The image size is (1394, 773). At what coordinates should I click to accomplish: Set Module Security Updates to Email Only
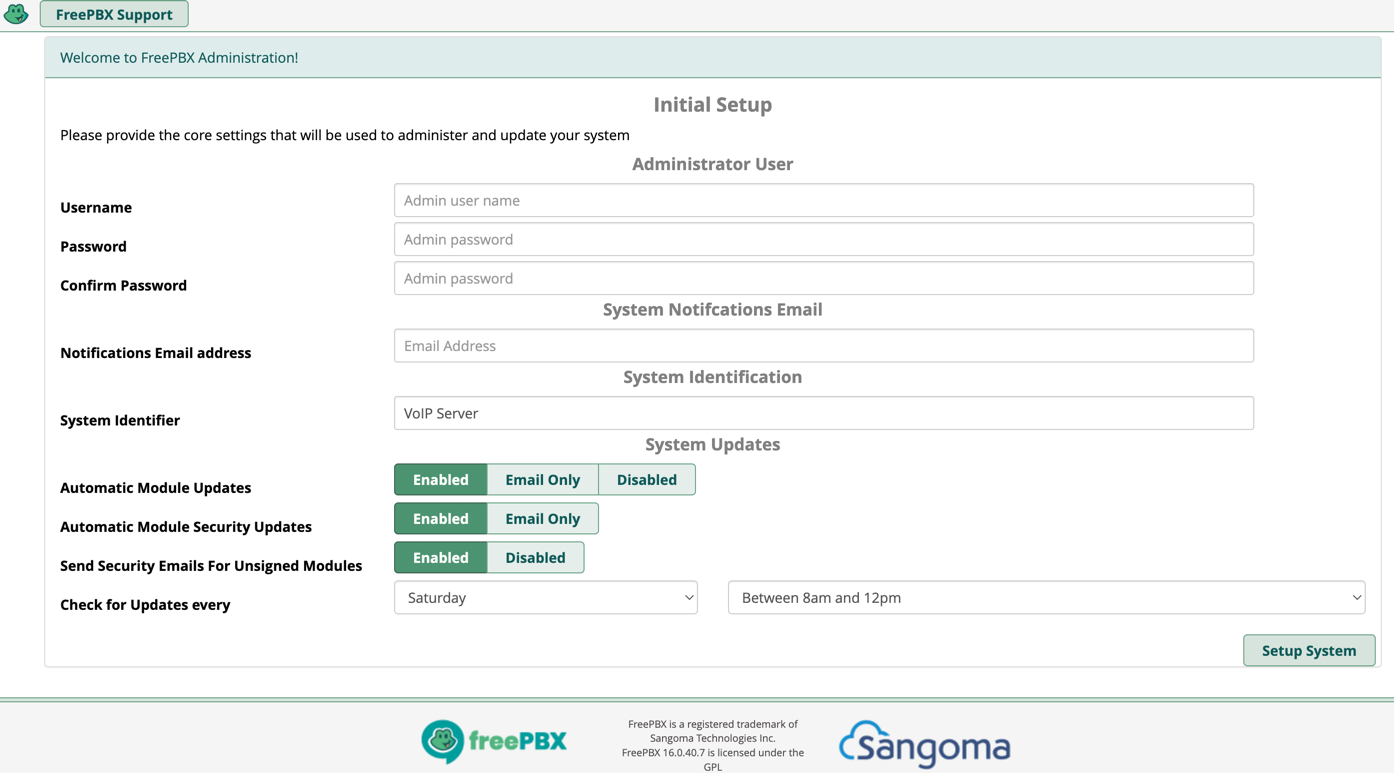[x=543, y=519]
